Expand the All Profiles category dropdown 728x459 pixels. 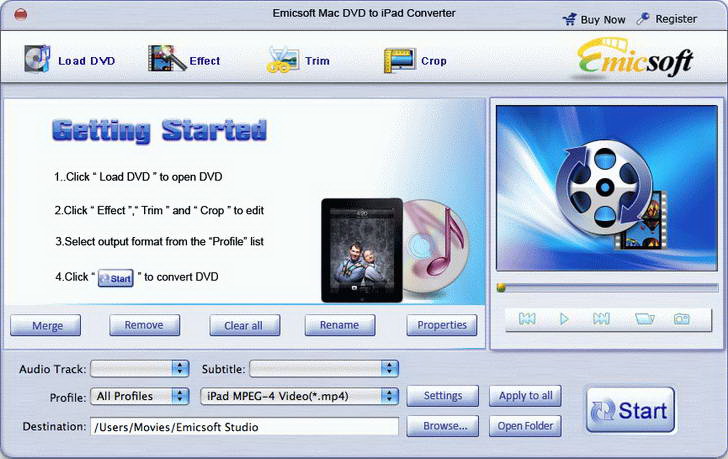pos(140,396)
